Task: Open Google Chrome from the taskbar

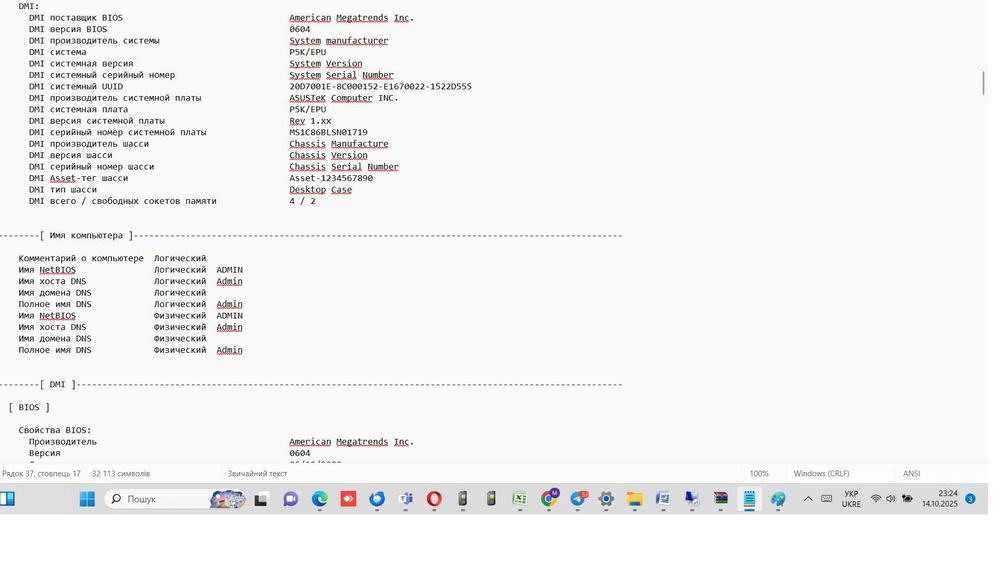Action: [x=548, y=499]
